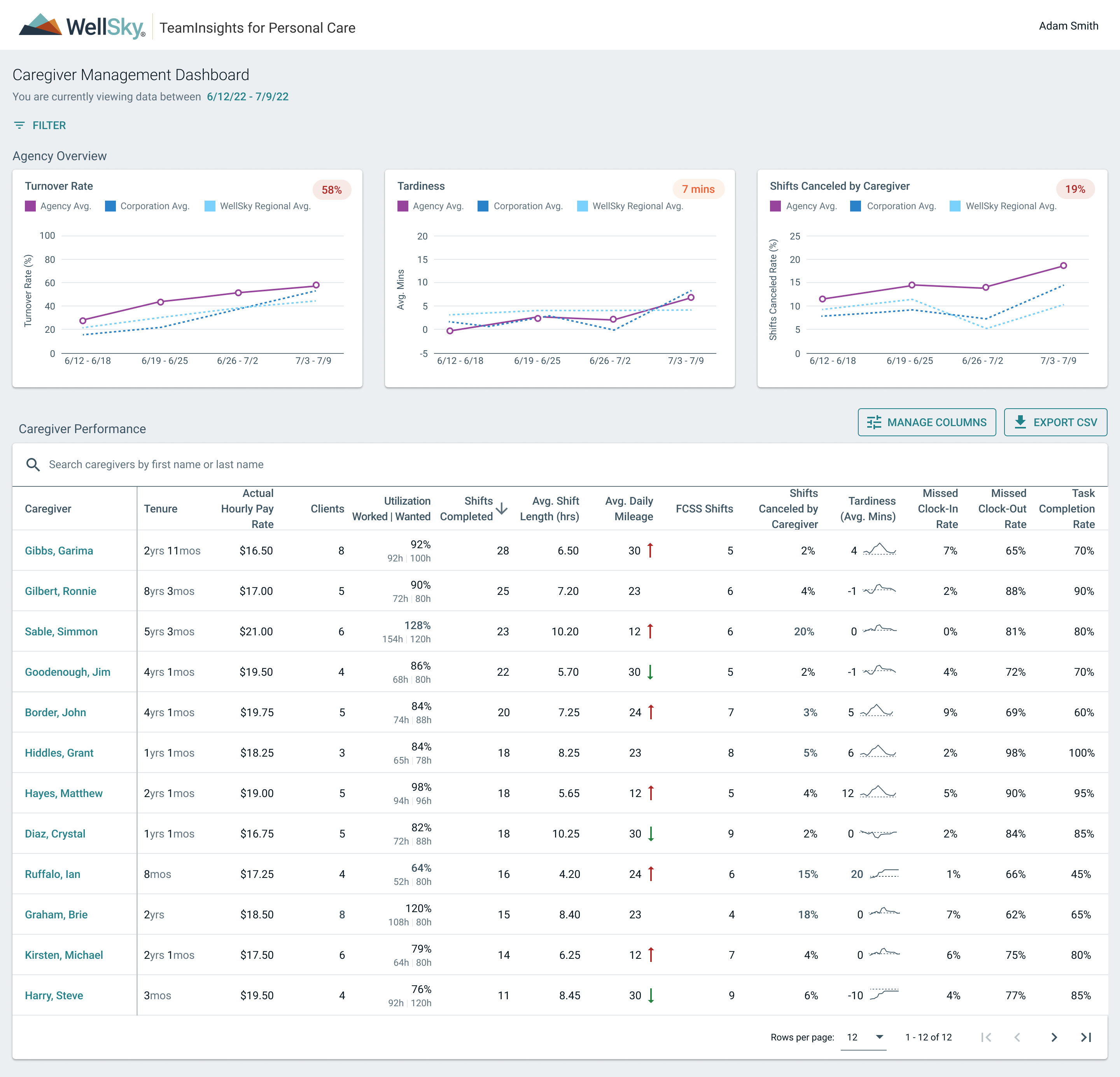Click the WellSky logo
The width and height of the screenshot is (1120, 1077).
pyautogui.click(x=82, y=26)
